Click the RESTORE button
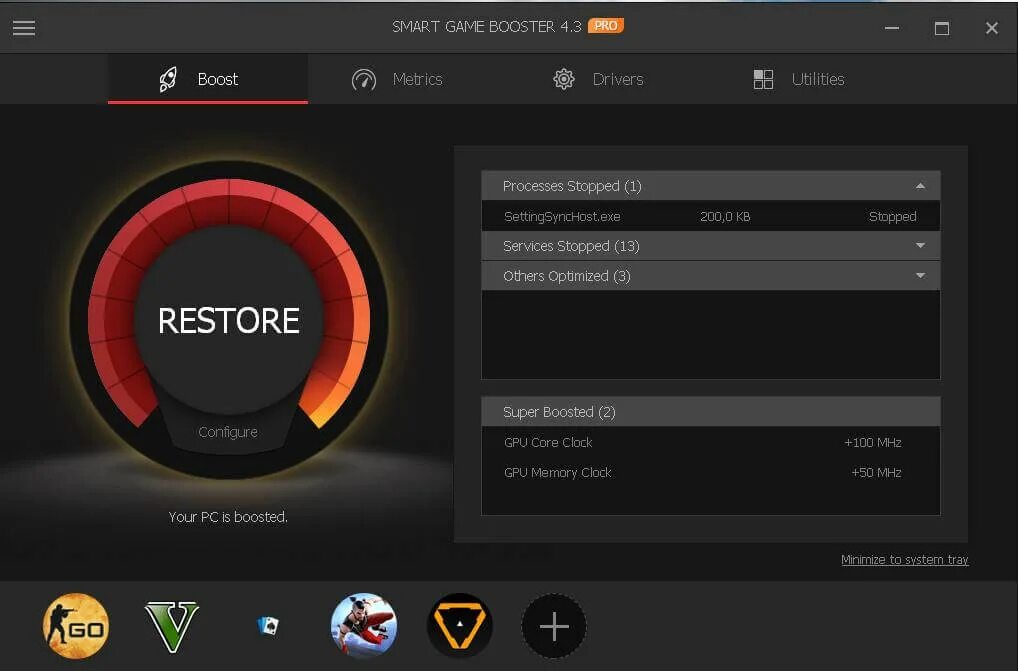The image size is (1018, 671). [x=229, y=321]
